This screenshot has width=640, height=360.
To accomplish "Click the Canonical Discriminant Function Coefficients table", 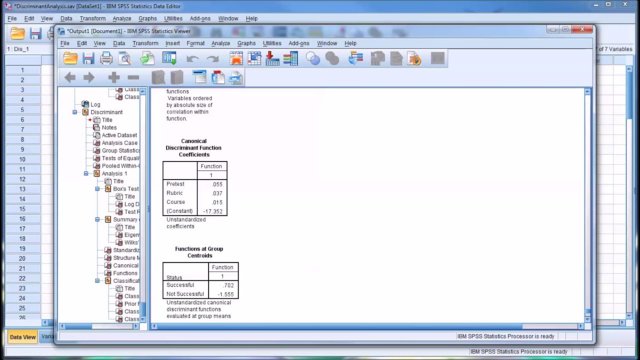I will point(195,188).
